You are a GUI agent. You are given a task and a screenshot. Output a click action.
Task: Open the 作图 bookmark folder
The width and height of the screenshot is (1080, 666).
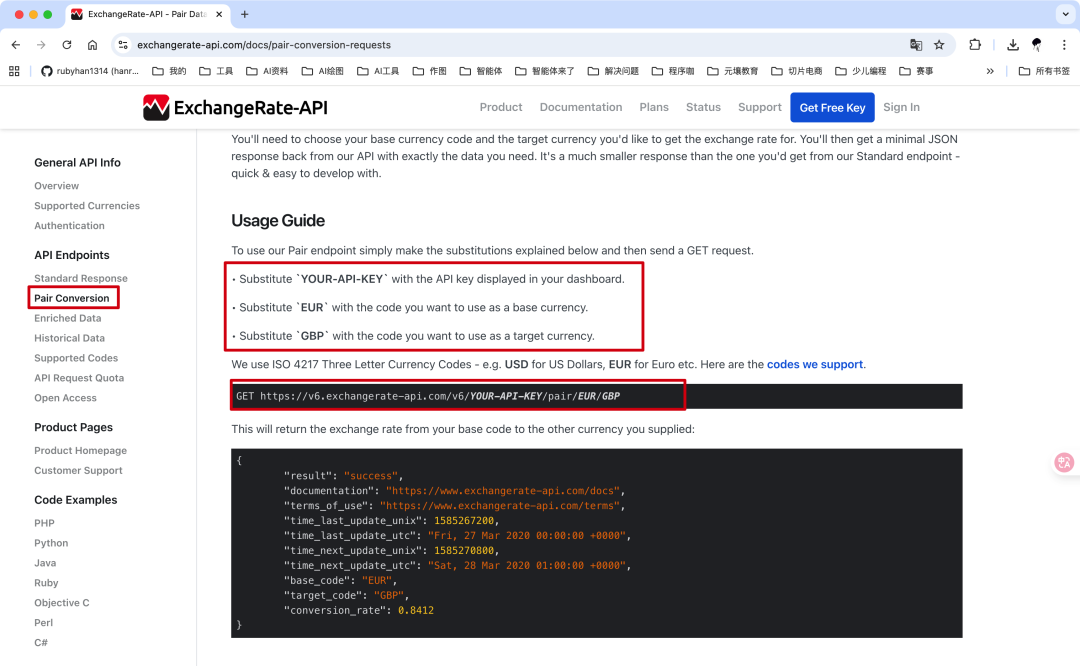click(430, 71)
